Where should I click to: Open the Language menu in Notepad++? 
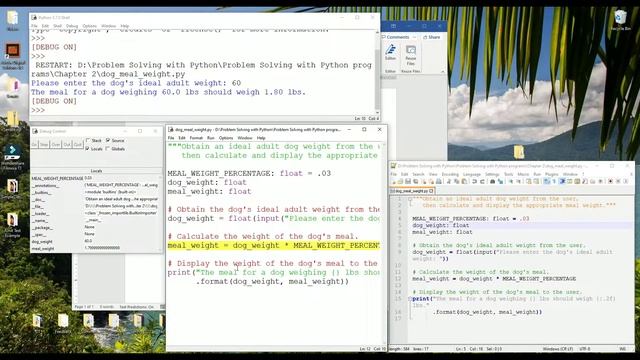point(472,174)
